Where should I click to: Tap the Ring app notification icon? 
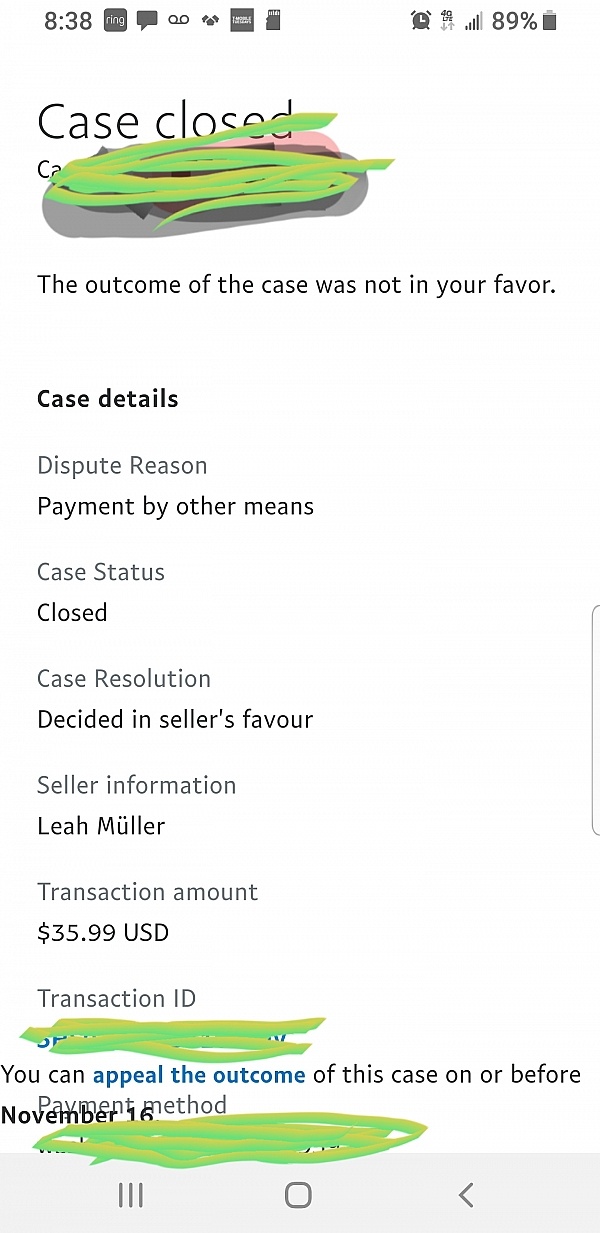click(x=116, y=21)
